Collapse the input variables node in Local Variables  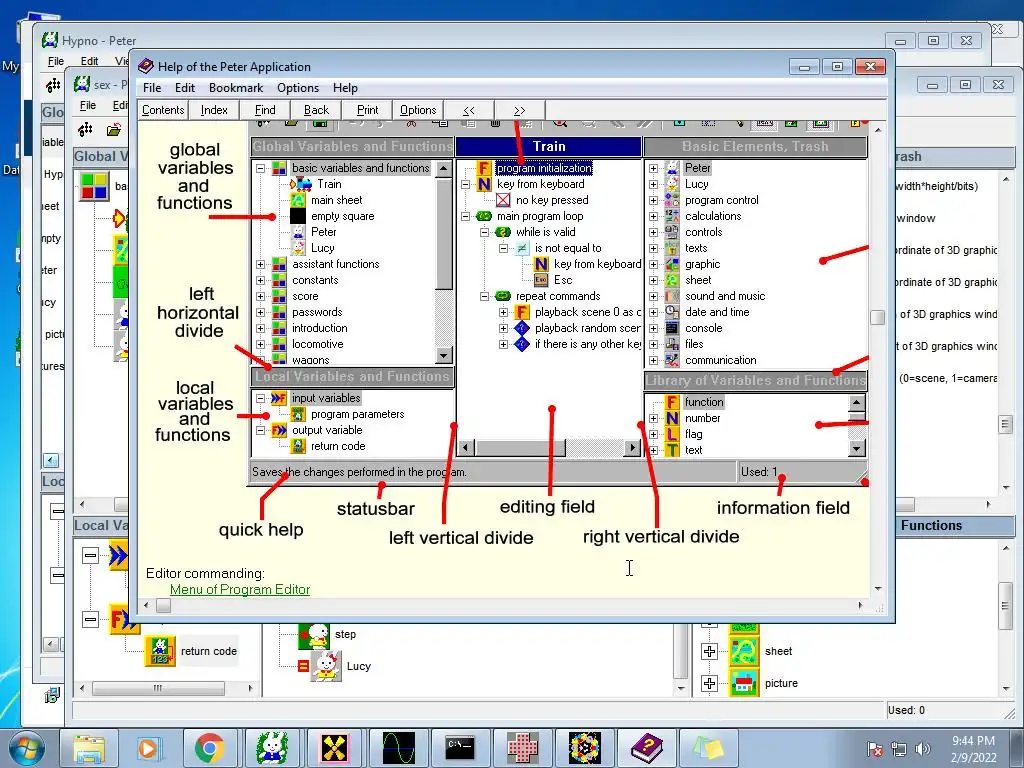90,556
